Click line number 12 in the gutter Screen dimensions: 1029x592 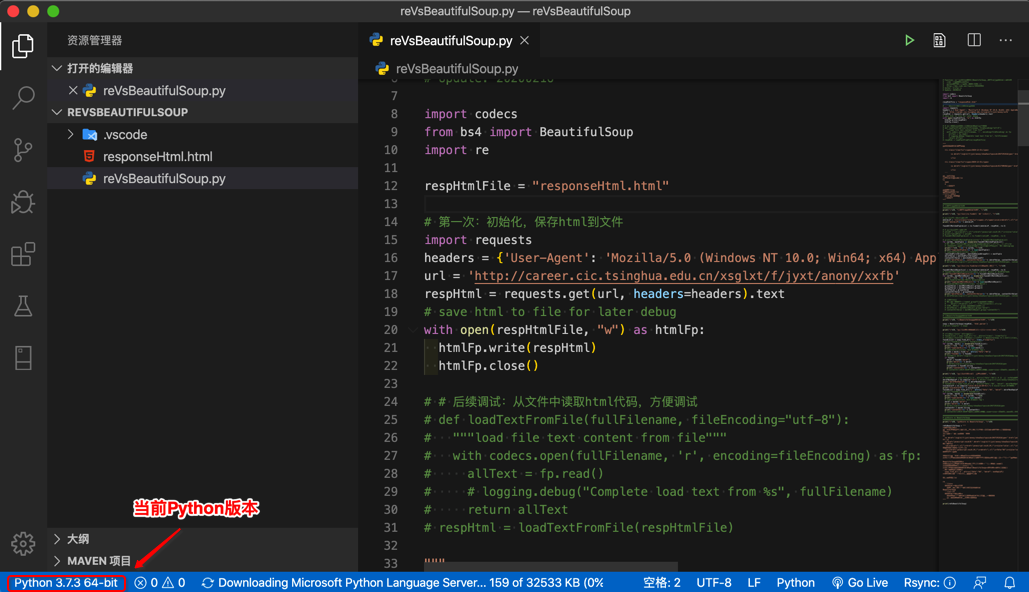pos(390,186)
